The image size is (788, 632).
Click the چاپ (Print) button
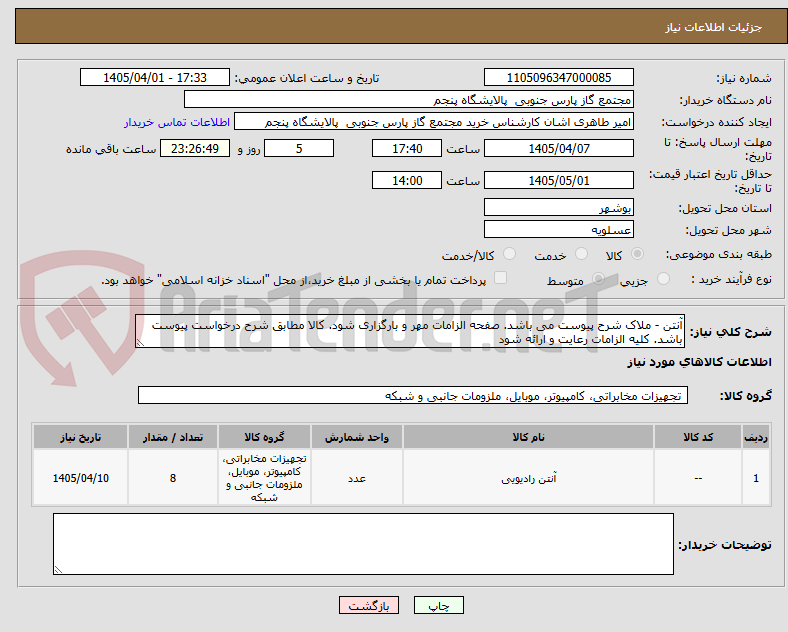438,605
